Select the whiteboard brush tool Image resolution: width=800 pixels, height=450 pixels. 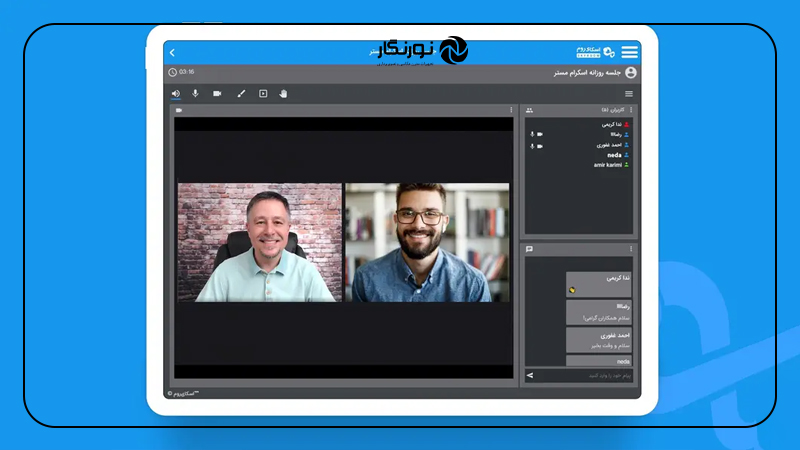(241, 93)
